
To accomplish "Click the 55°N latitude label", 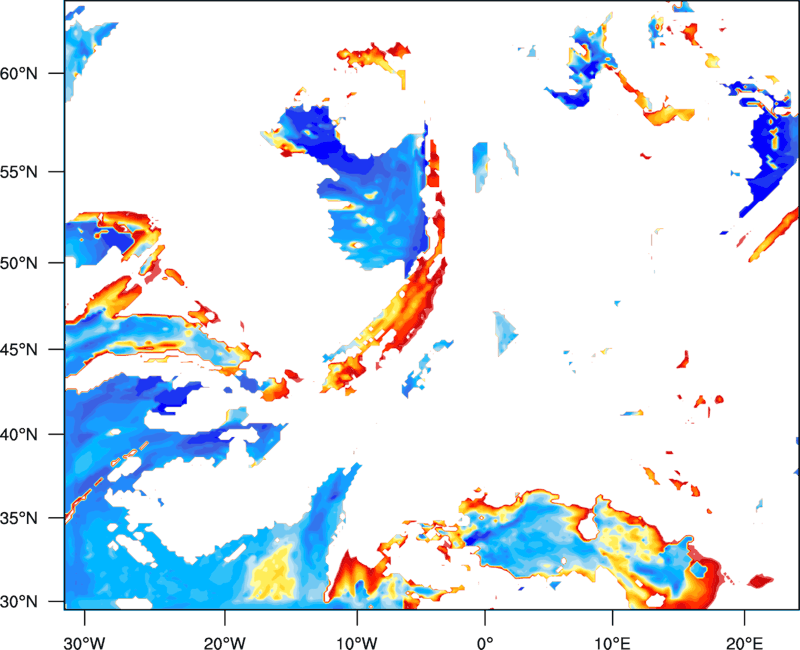I will pos(19,172).
